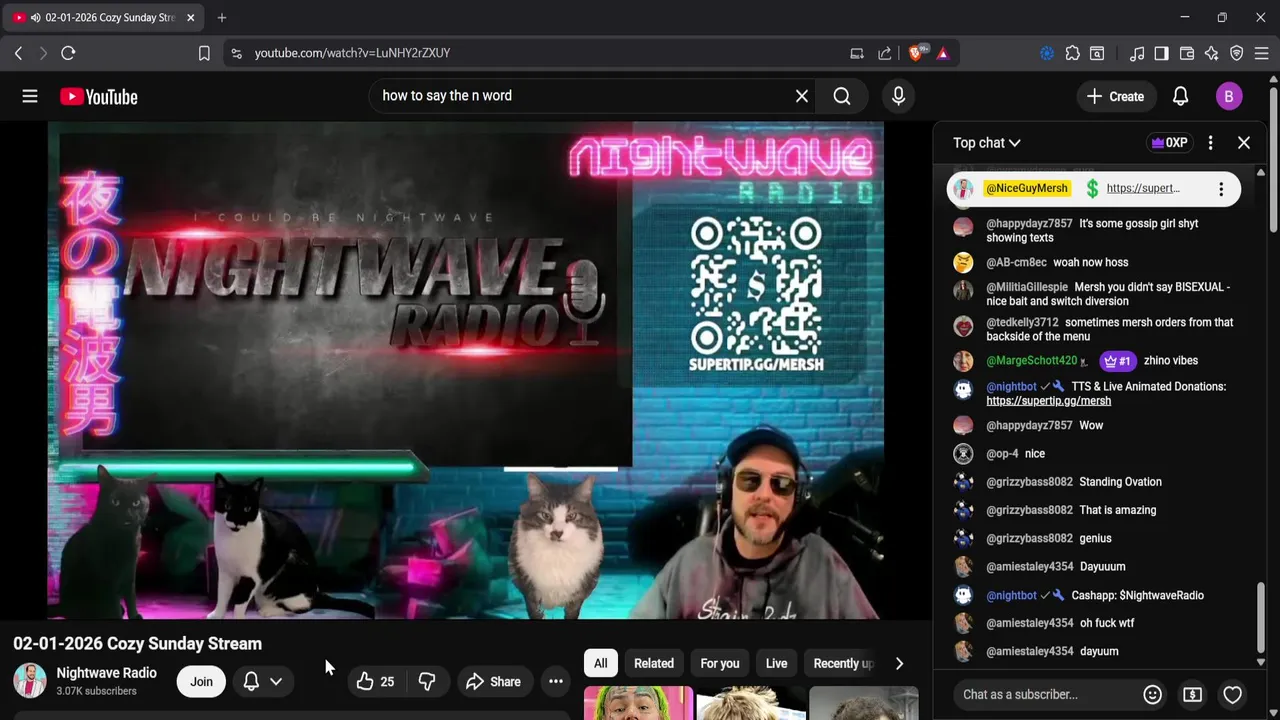Click the browser address bar URL
This screenshot has height=720, width=1280.
click(352, 53)
